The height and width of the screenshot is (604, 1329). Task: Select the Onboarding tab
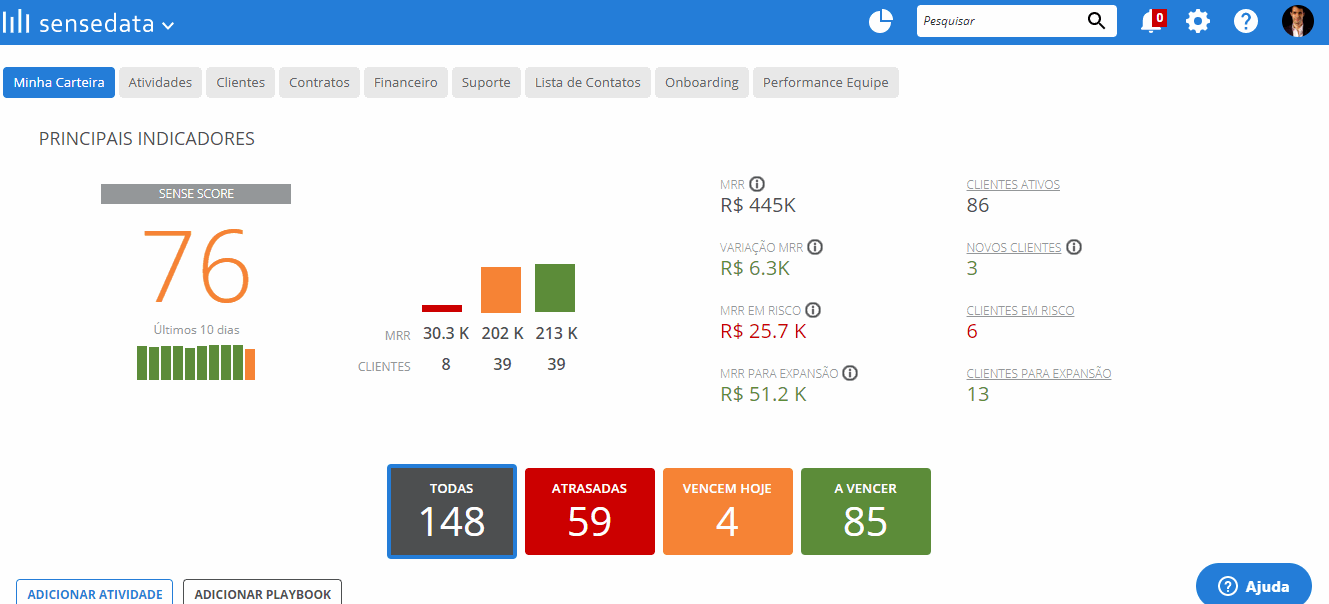click(x=702, y=83)
